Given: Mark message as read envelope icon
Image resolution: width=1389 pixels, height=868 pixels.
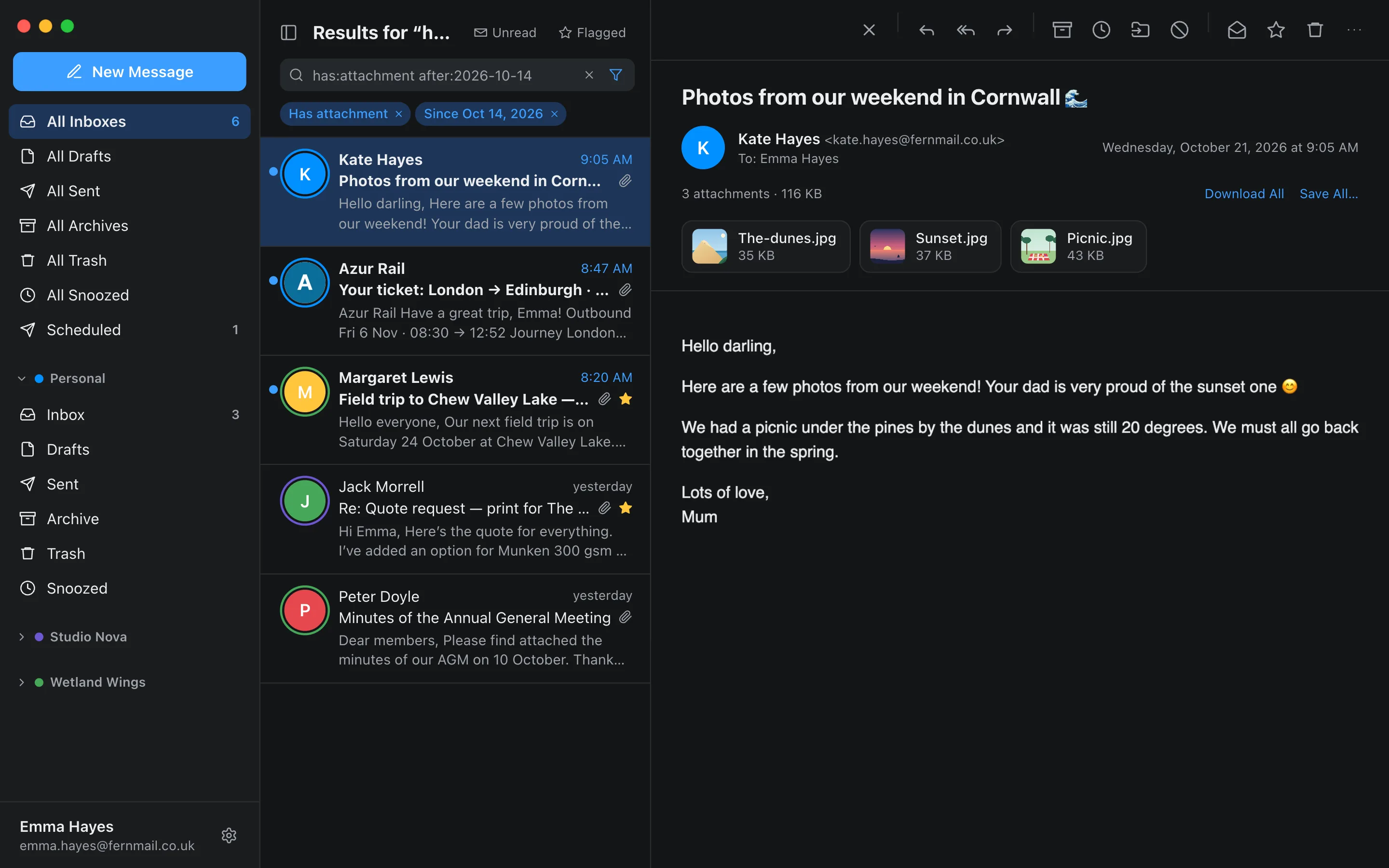Looking at the screenshot, I should click(x=1236, y=30).
